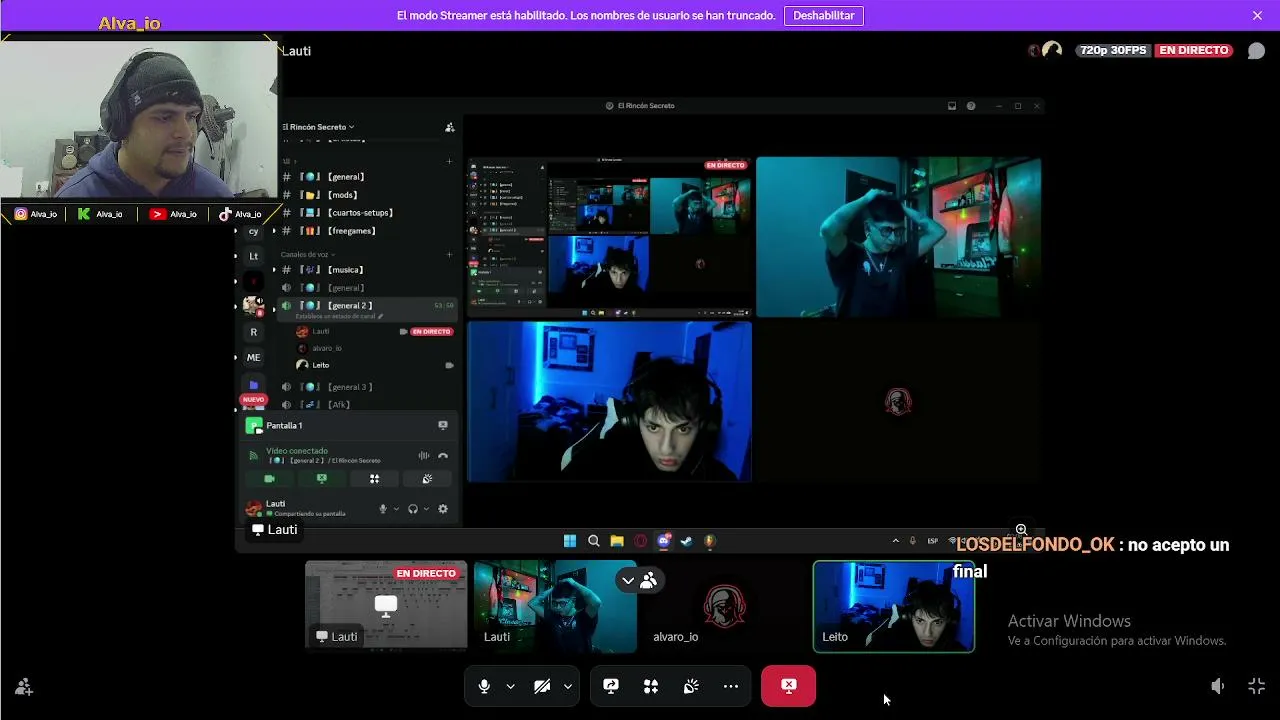Open the Inbox icon in the inner Discord title bar

pos(952,106)
